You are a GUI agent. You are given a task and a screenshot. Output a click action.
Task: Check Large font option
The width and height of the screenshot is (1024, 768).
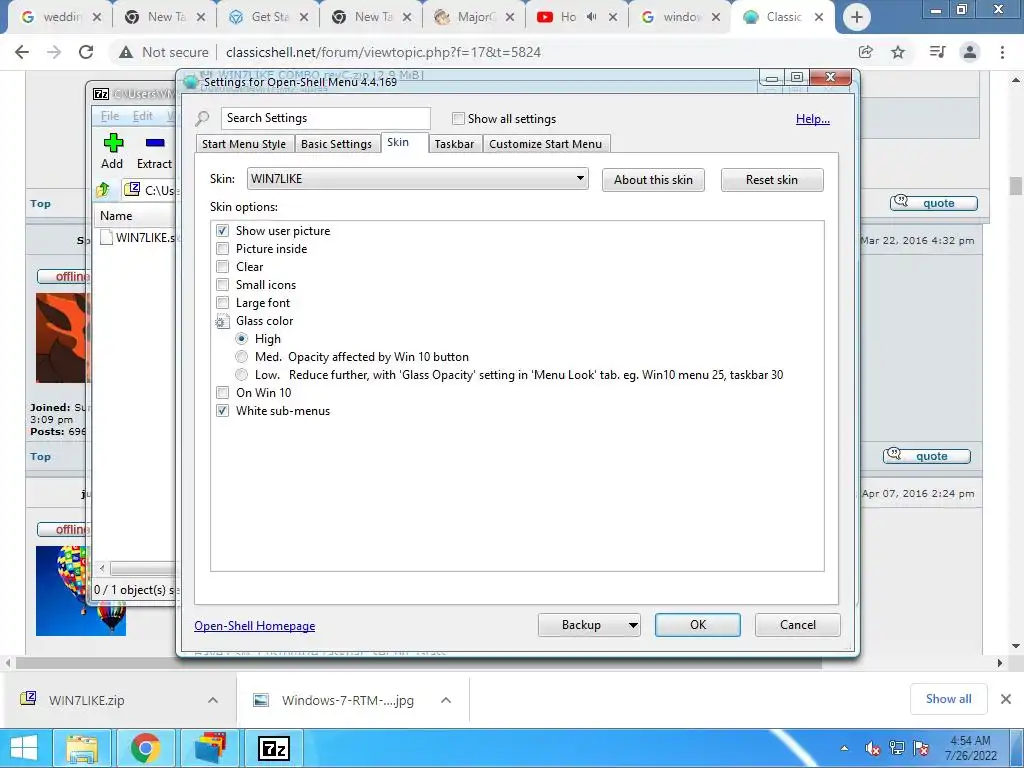tap(223, 303)
